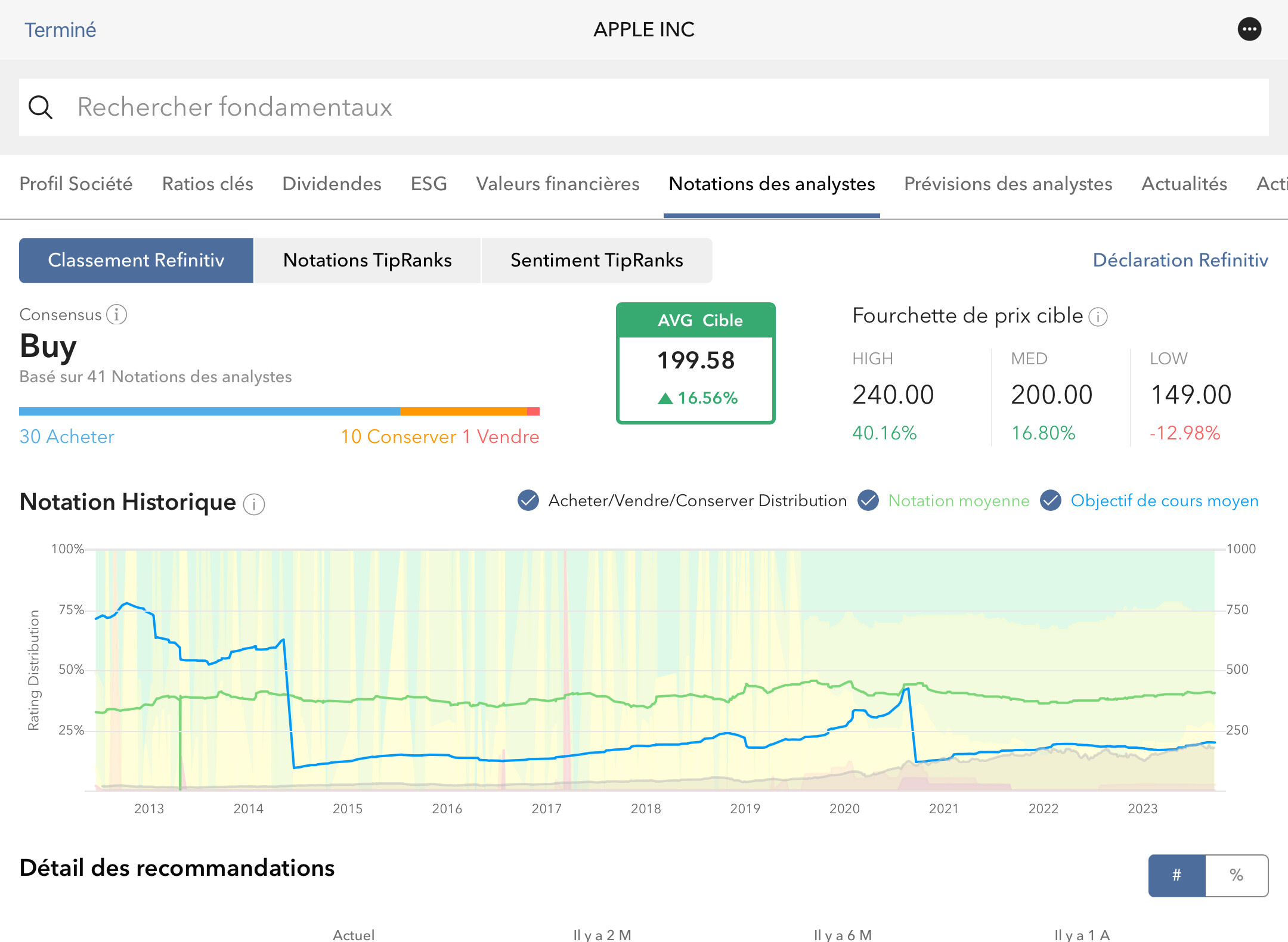Switch details to % percentage view
This screenshot has width=1288, height=942.
click(x=1237, y=875)
